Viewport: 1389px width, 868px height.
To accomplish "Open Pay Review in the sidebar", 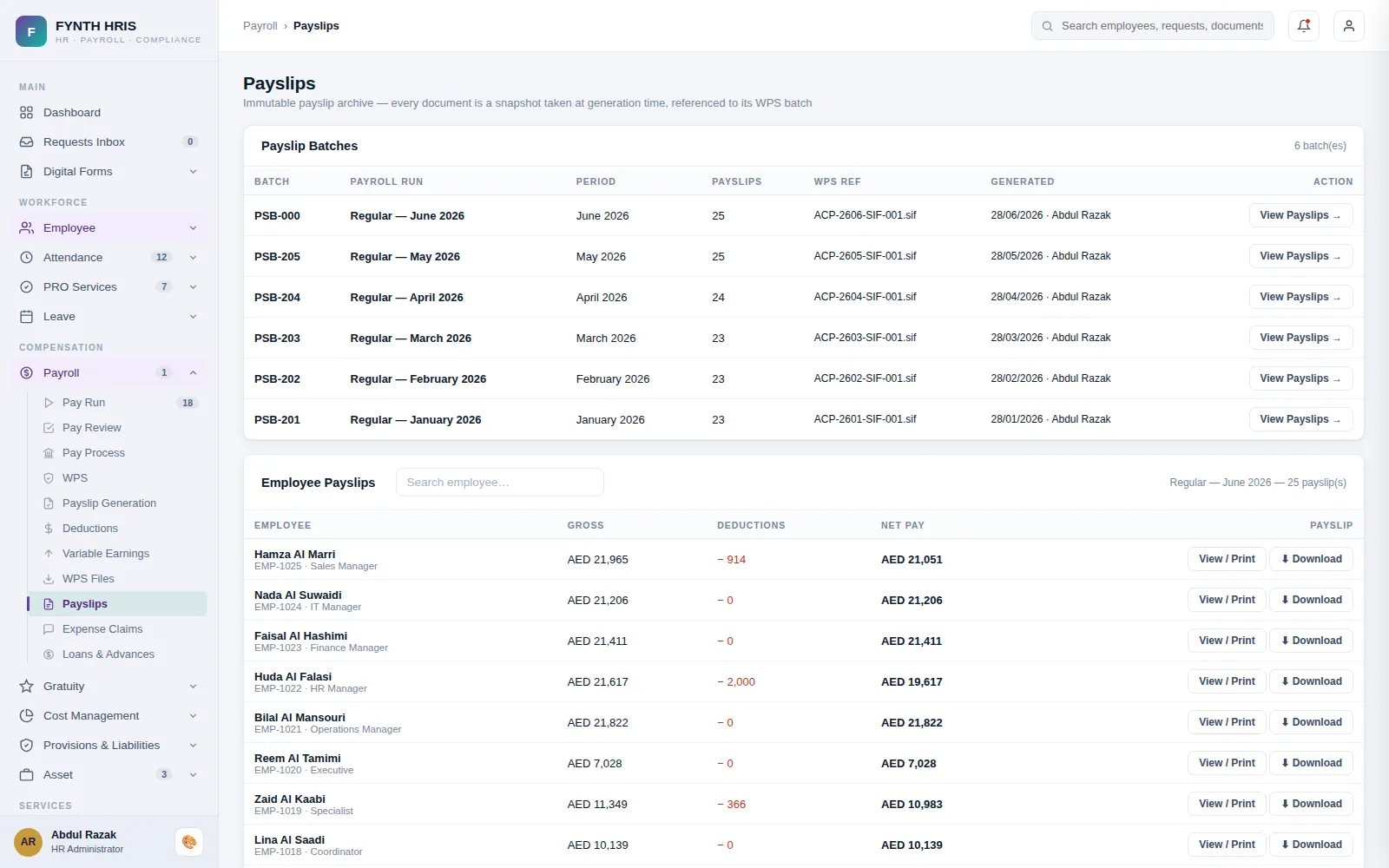I will [x=116, y=428].
